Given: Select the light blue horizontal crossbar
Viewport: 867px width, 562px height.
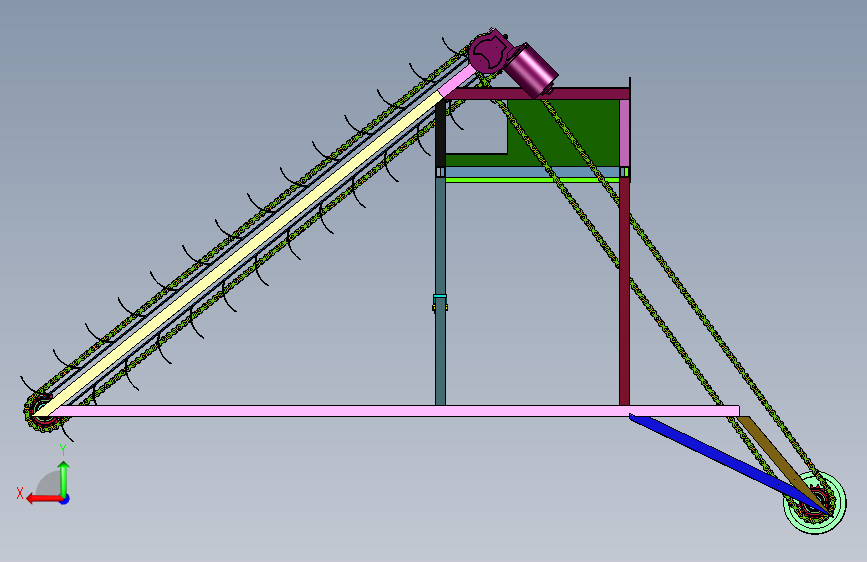Looking at the screenshot, I should (x=532, y=172).
